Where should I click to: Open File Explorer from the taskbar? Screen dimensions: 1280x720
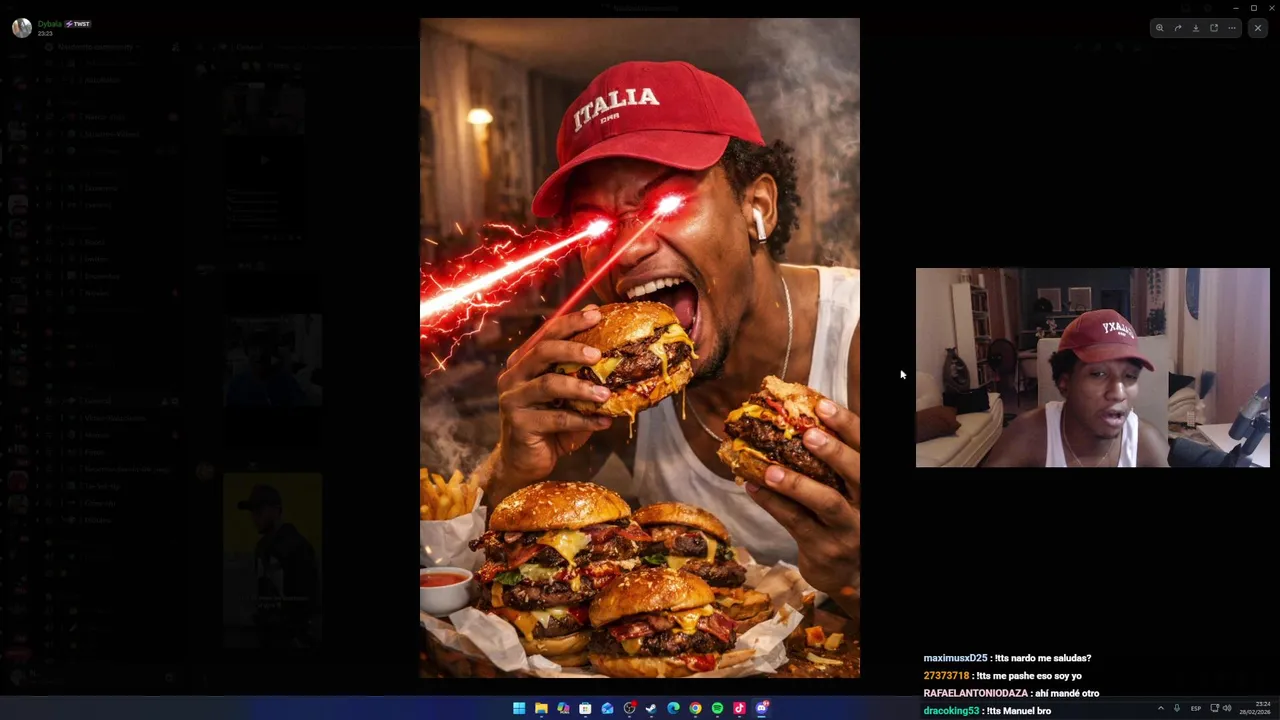pyautogui.click(x=541, y=708)
